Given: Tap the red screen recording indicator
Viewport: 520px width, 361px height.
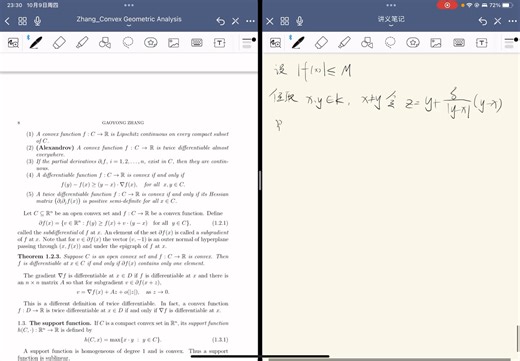Looking at the screenshot, I should (x=447, y=5).
